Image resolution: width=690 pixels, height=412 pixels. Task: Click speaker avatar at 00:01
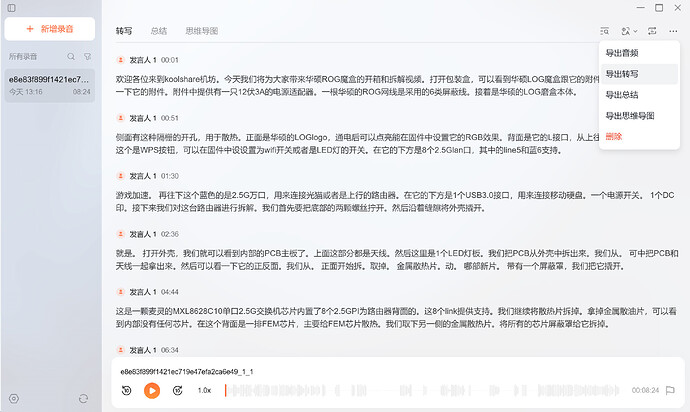121,60
